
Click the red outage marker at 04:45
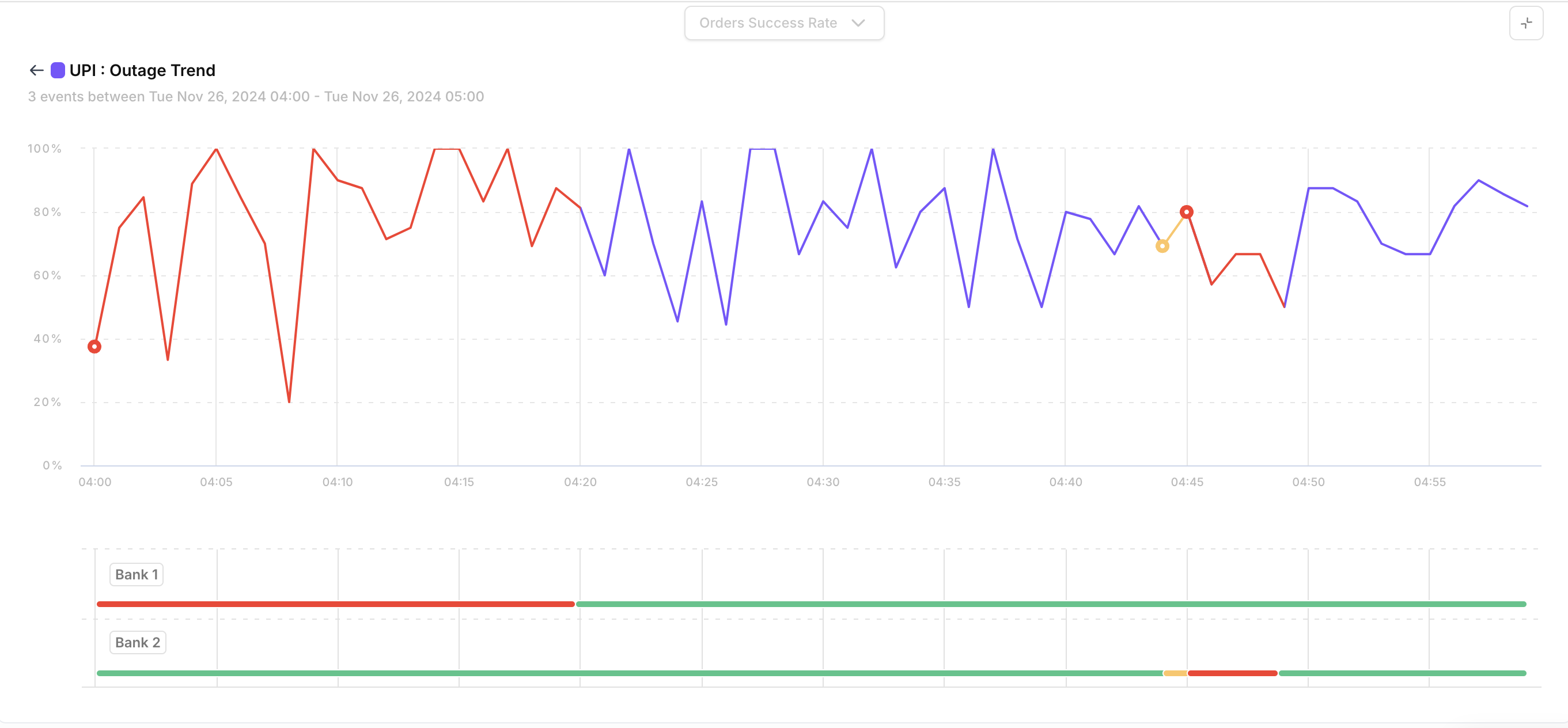coord(1186,212)
